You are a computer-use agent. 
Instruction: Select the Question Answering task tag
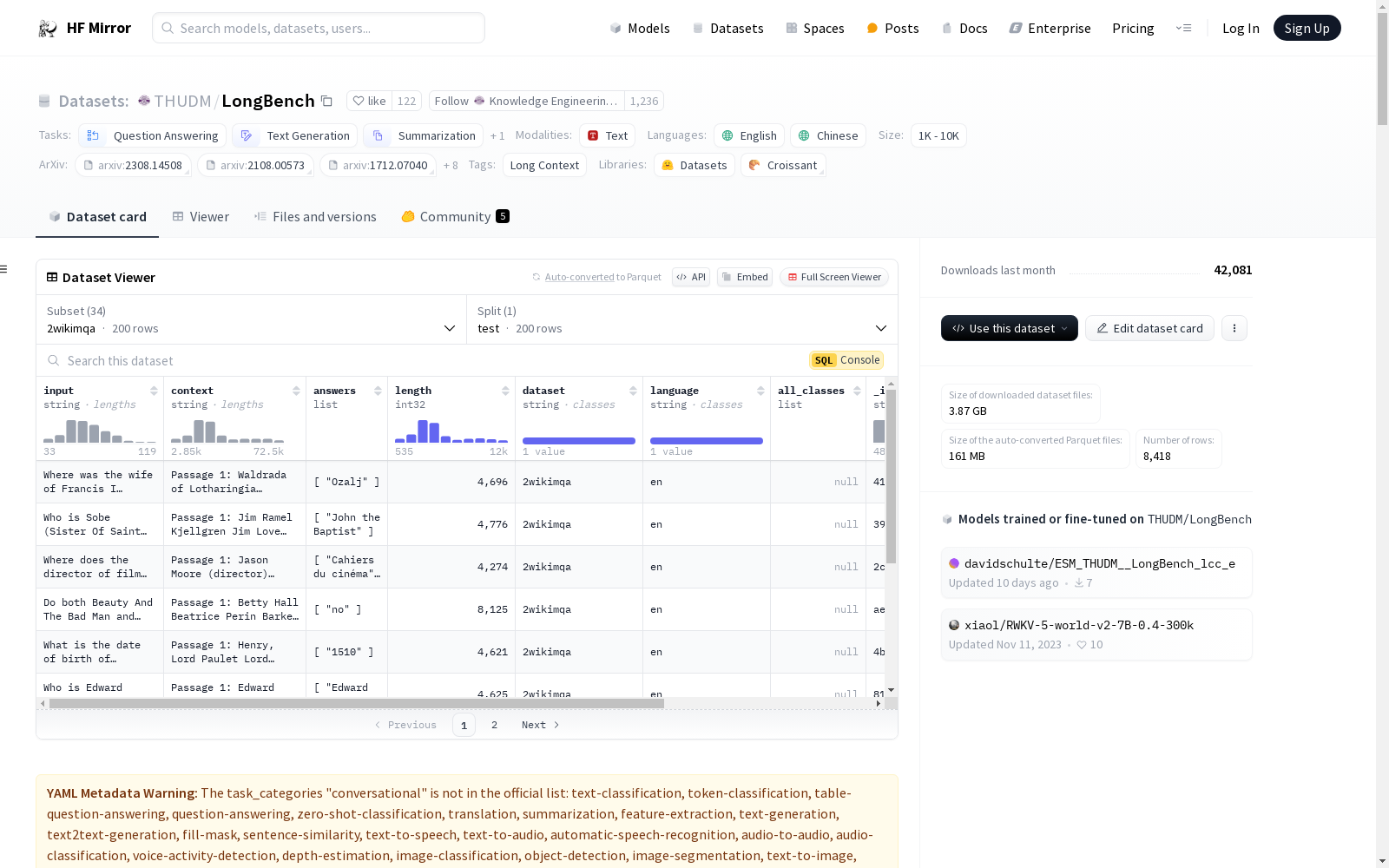(153, 135)
